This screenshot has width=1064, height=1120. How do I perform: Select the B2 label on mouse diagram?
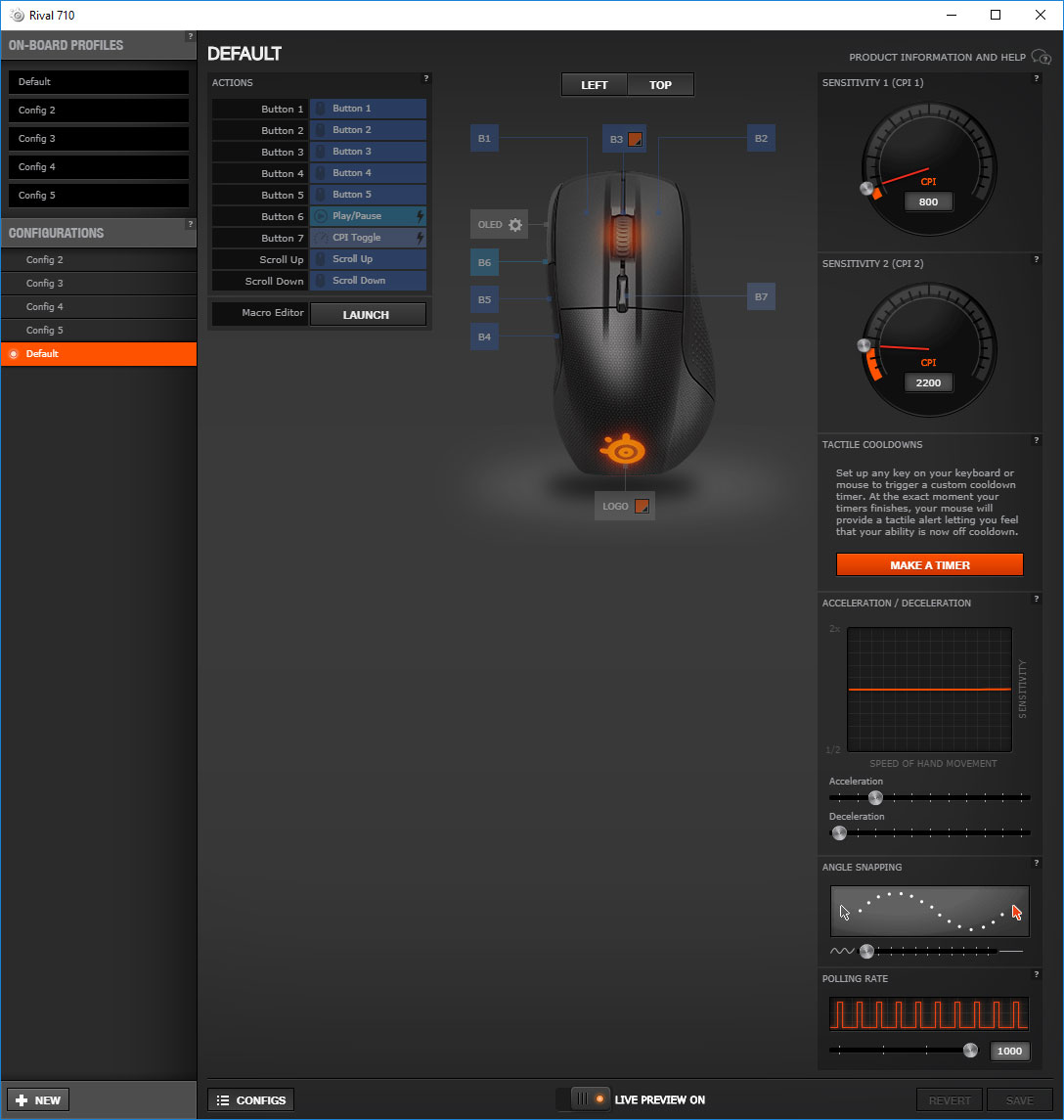761,139
